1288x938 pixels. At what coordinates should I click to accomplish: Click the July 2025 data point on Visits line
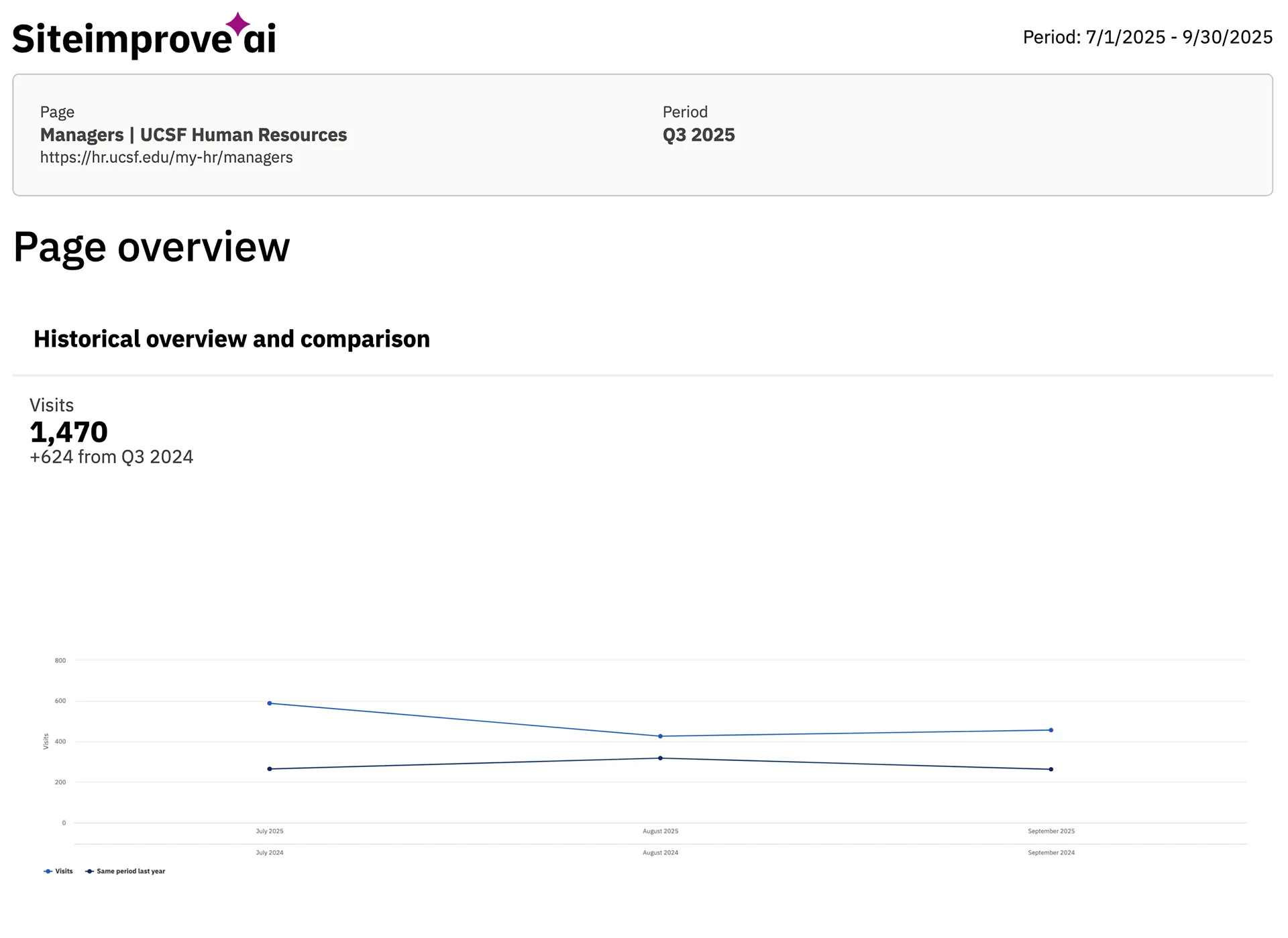270,703
